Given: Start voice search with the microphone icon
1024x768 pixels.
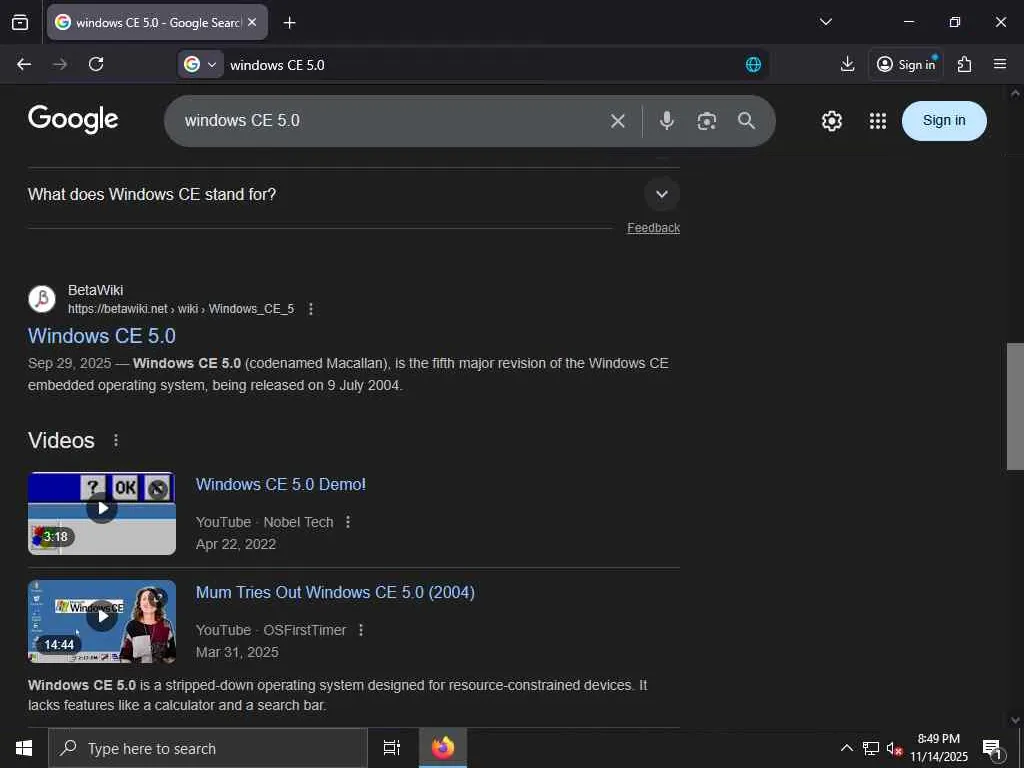Looking at the screenshot, I should coord(667,121).
